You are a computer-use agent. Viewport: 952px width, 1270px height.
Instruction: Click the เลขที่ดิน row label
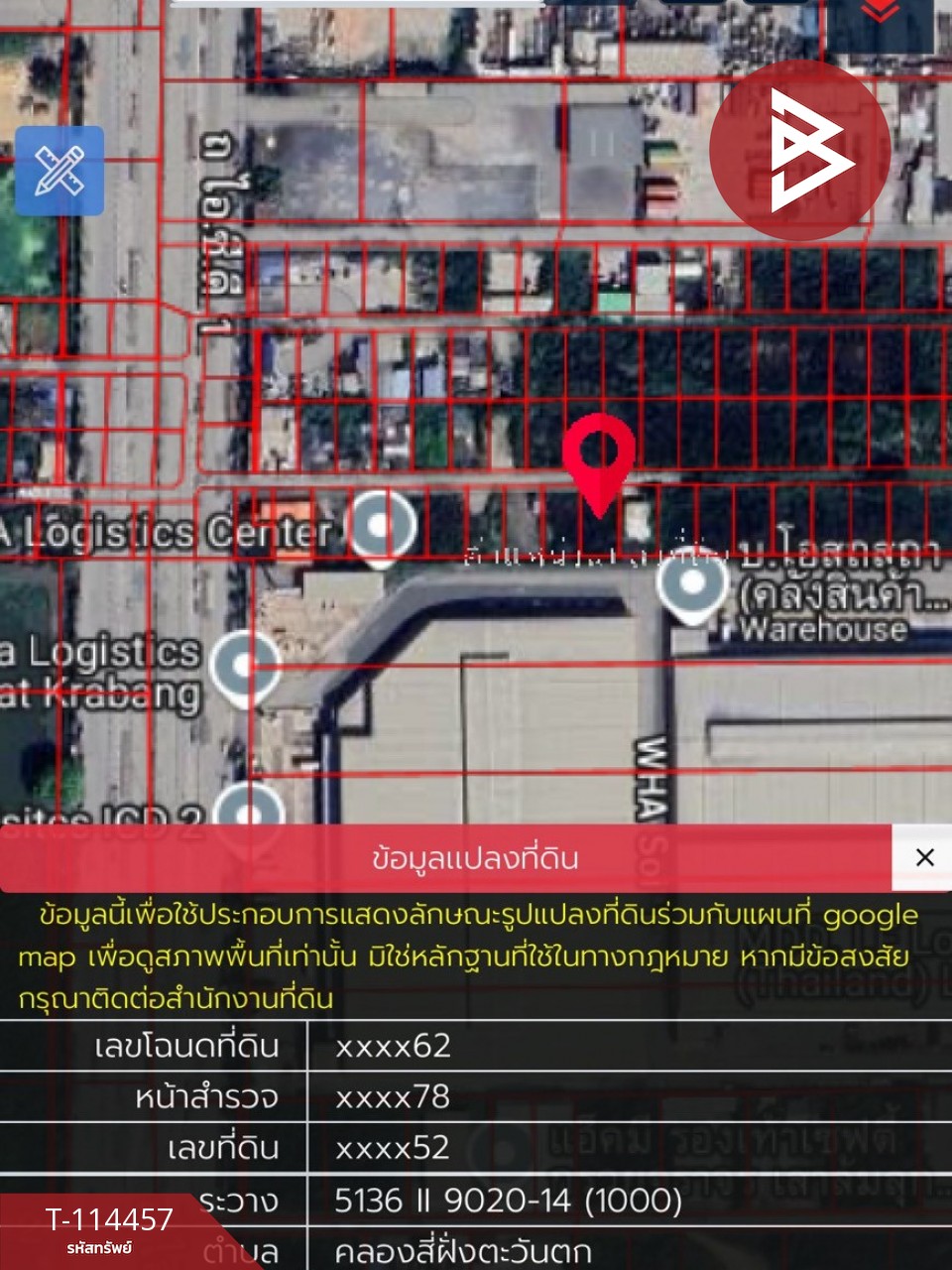pyautogui.click(x=224, y=1148)
